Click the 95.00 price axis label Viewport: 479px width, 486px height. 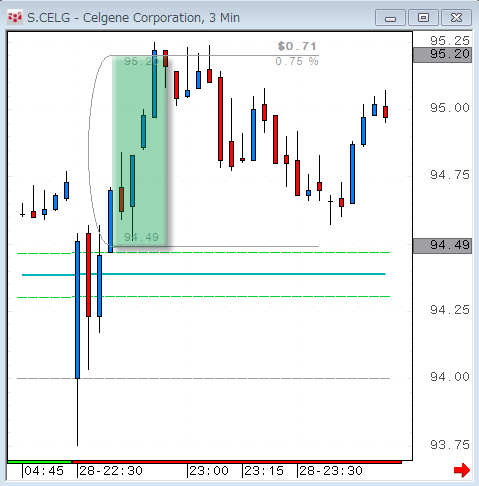(449, 108)
